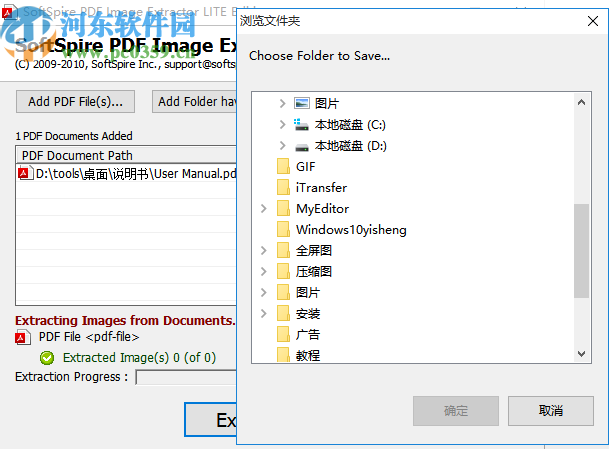Screen dimensions: 609x449
Task: Click the PDF Document Path column header
Action: (x=126, y=155)
